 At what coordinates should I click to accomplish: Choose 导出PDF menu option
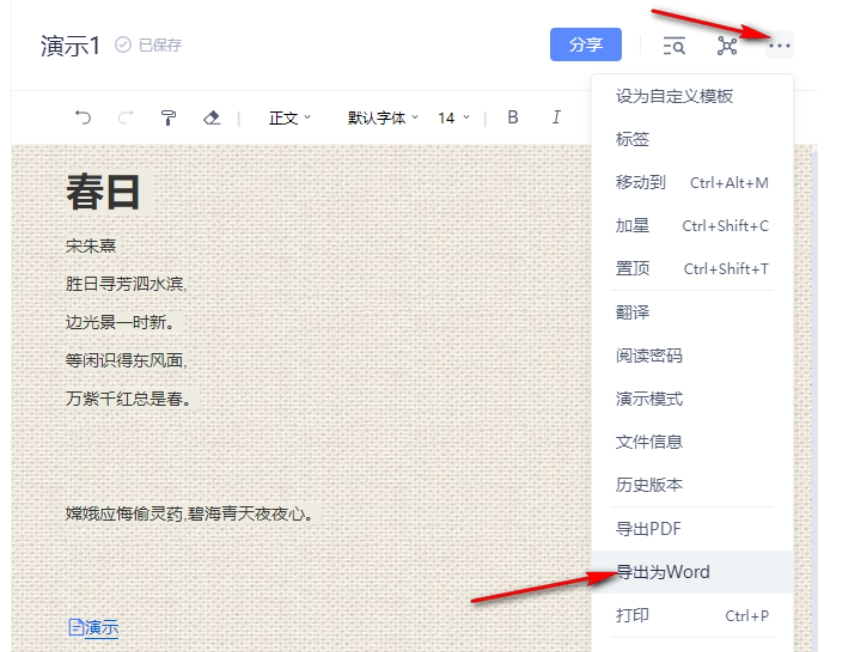[x=648, y=528]
